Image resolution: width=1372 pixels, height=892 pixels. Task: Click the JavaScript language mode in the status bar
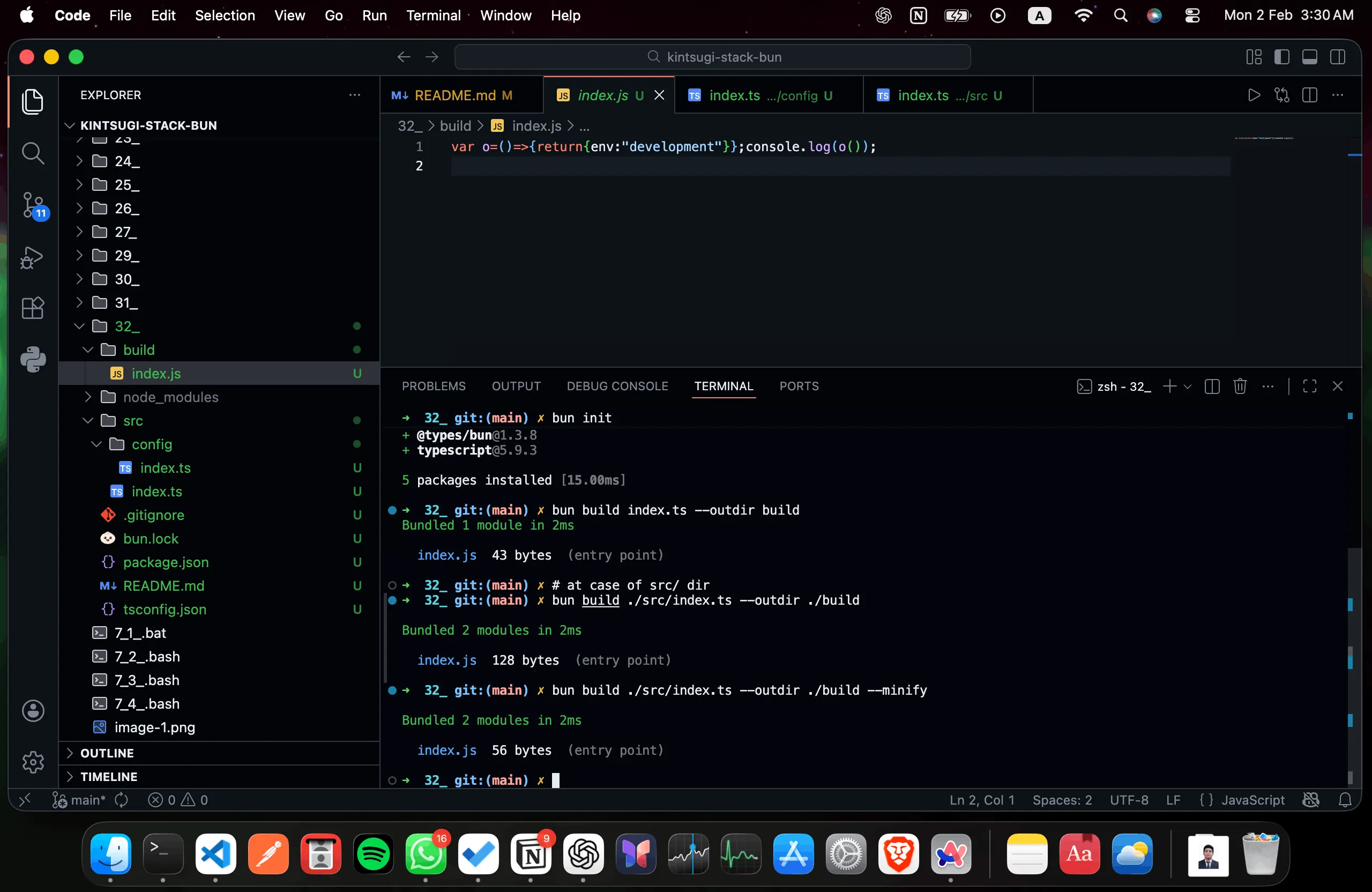[1252, 800]
